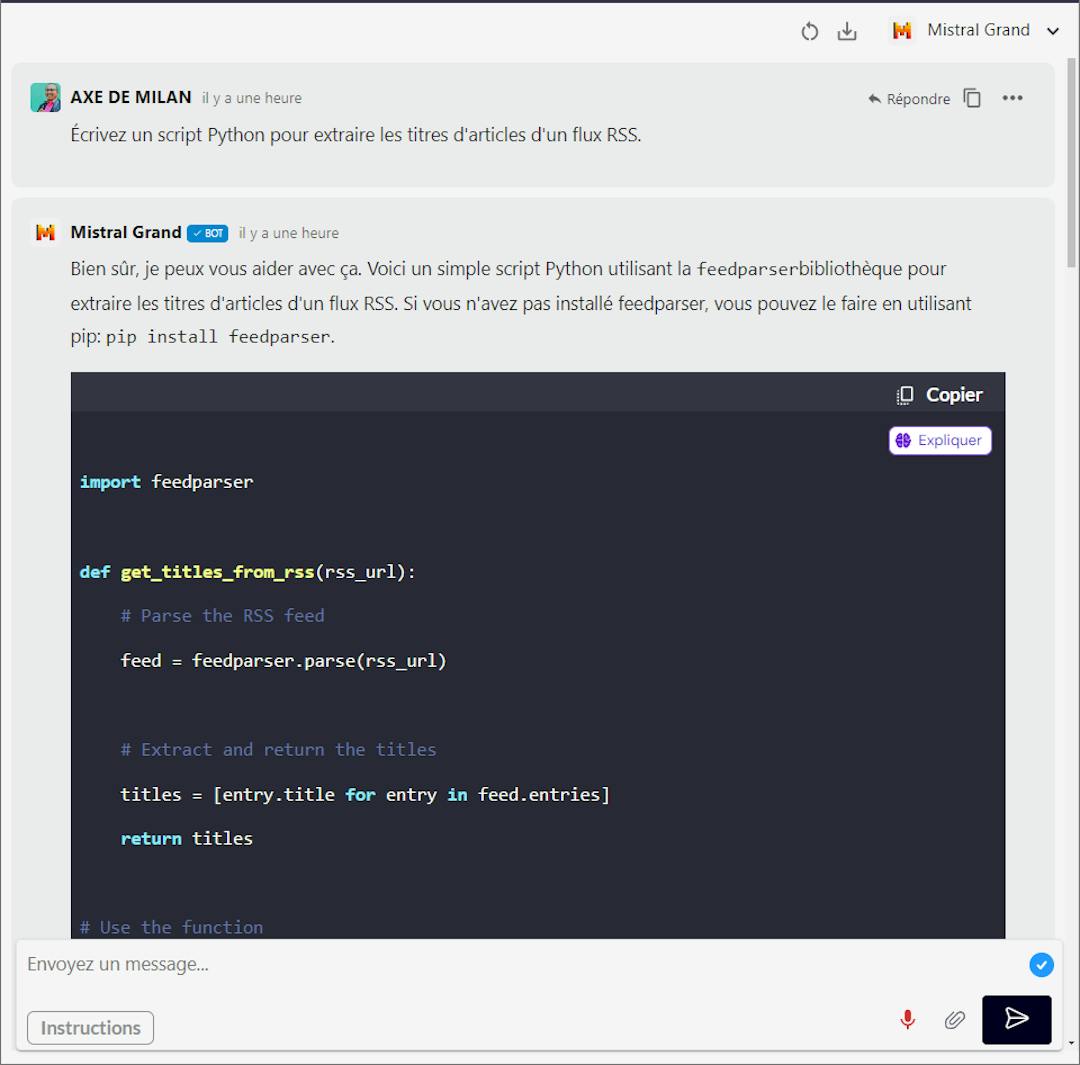
Task: Click the Mistral logo beside model name
Action: (902, 30)
